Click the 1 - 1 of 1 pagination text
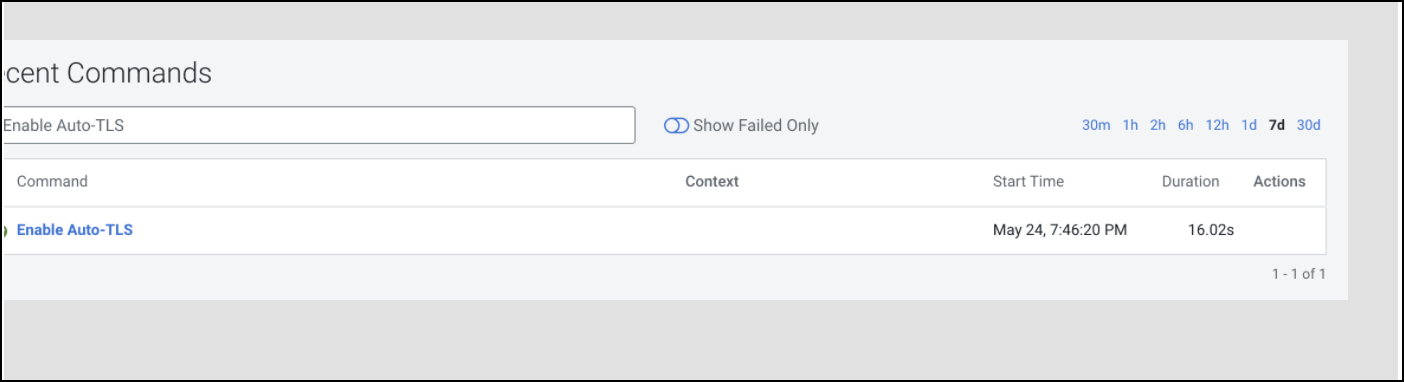 tap(1299, 274)
